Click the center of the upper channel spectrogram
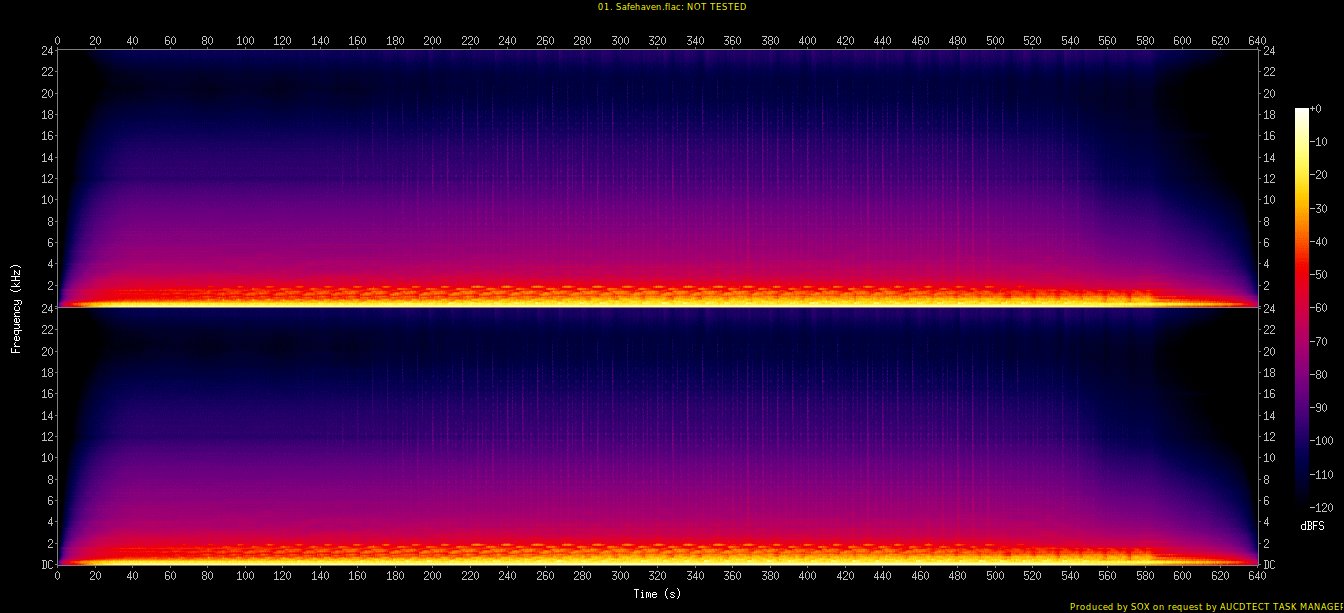Image resolution: width=1344 pixels, height=613 pixels. pos(657,178)
